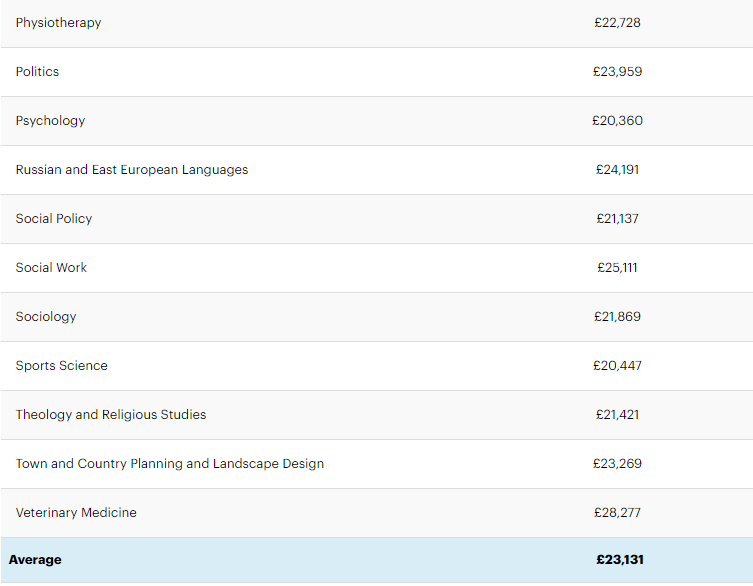Select the Psychology subject text
The height and width of the screenshot is (586, 753).
point(50,120)
